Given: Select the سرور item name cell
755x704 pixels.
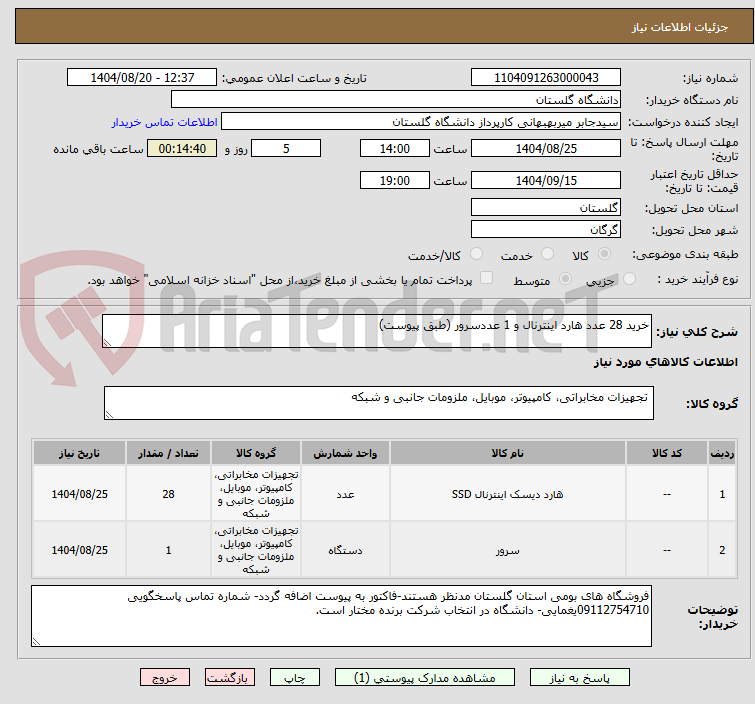Looking at the screenshot, I should tap(508, 550).
